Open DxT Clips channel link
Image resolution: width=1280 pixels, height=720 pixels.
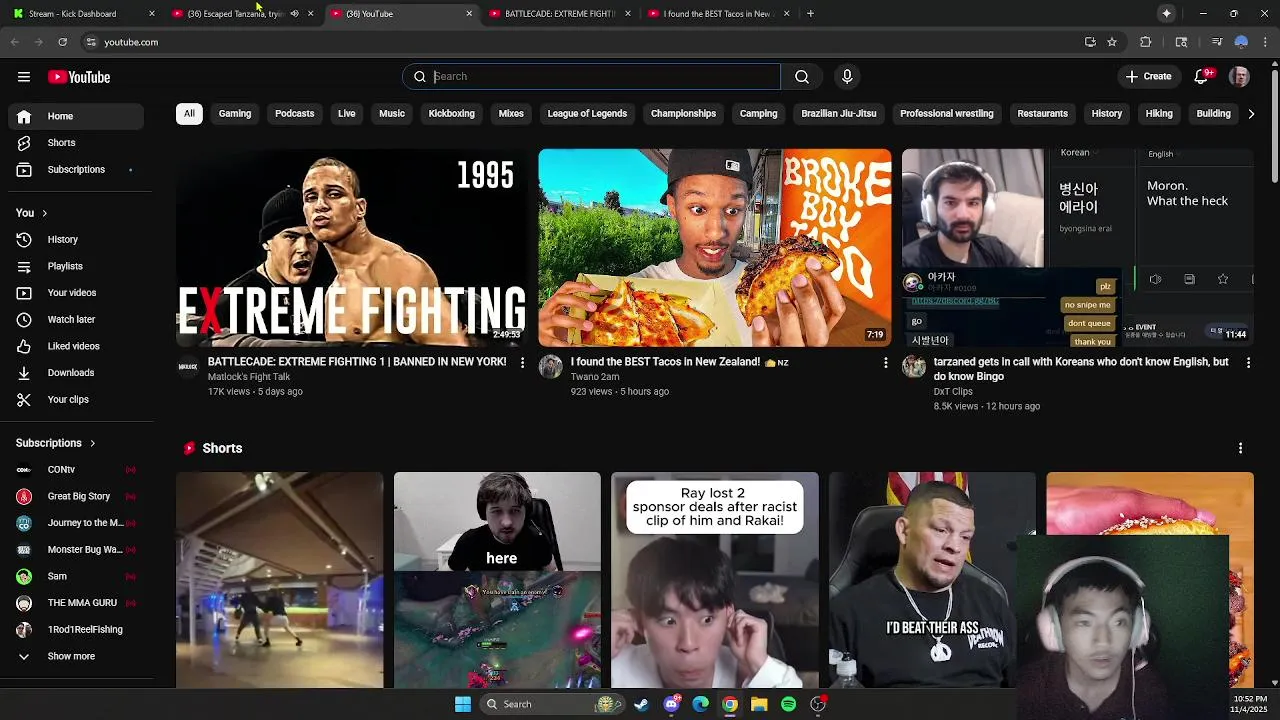point(953,392)
